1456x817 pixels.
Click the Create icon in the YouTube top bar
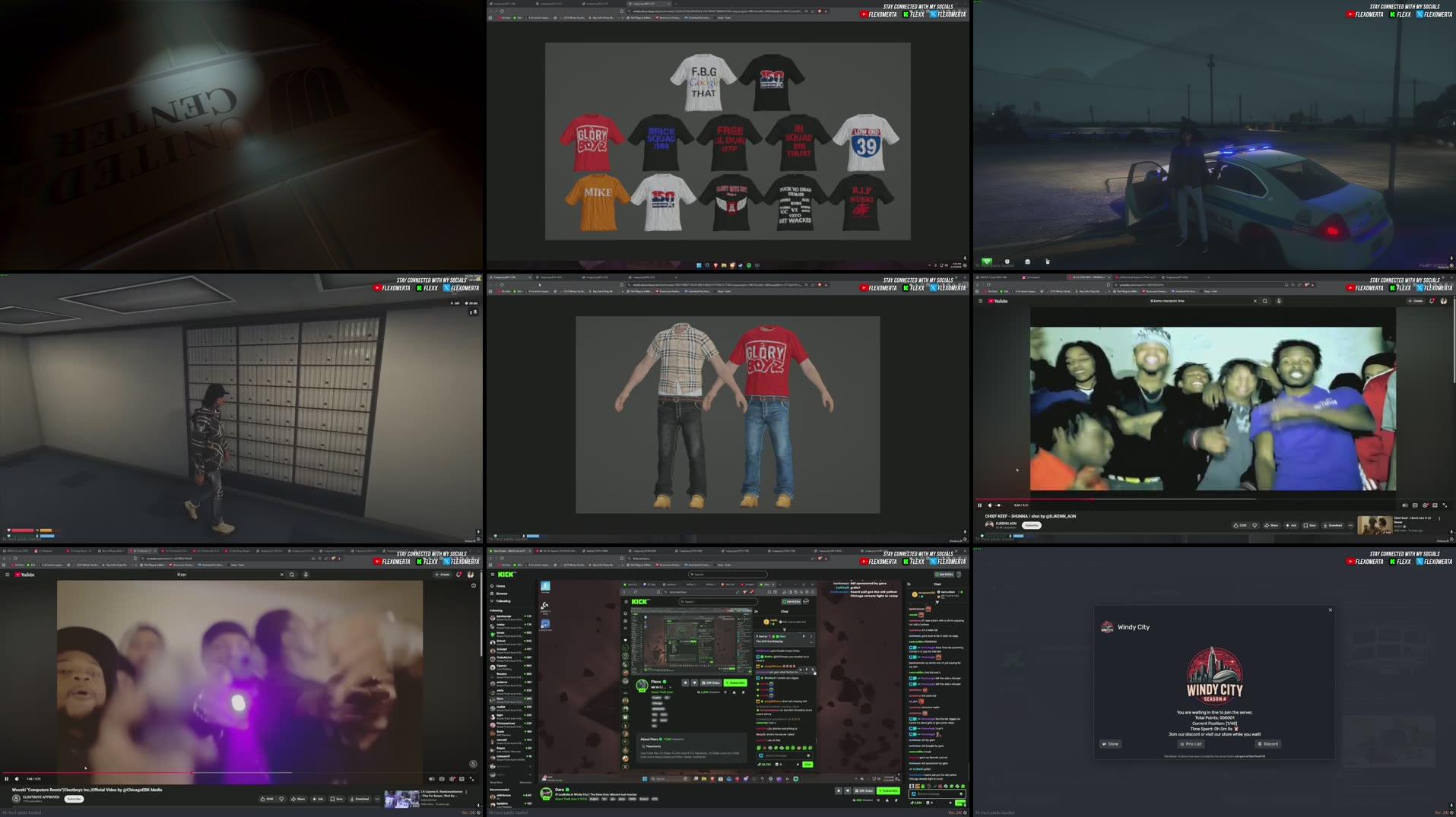pyautogui.click(x=1416, y=301)
